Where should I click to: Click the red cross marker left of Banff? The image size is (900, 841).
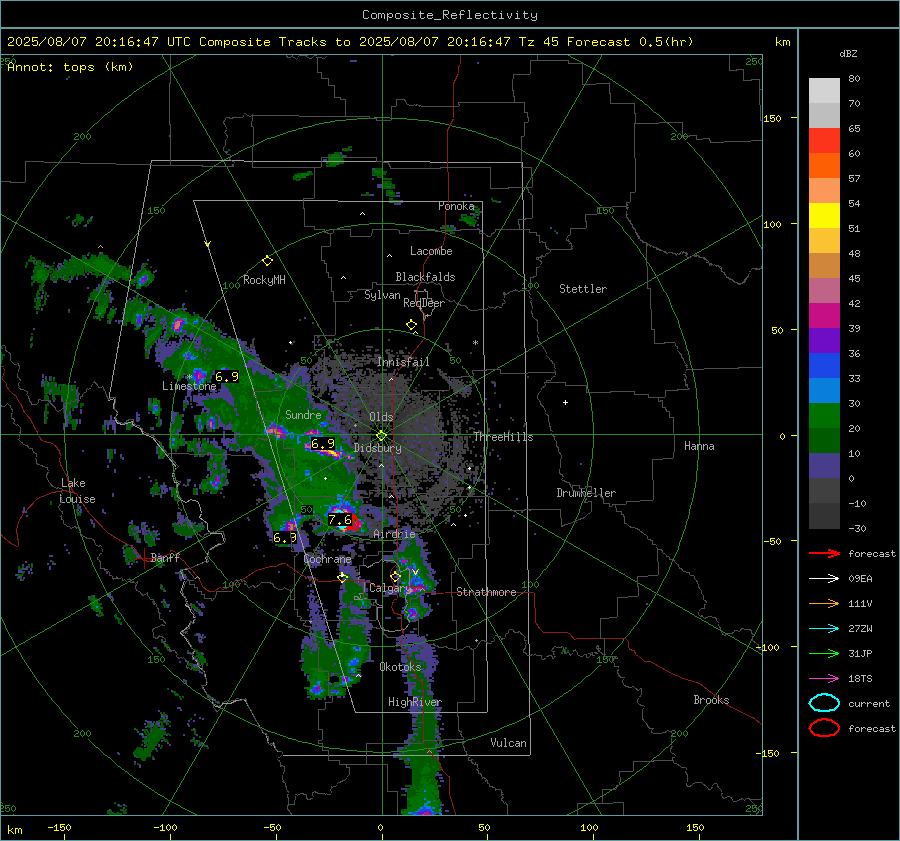pos(143,557)
